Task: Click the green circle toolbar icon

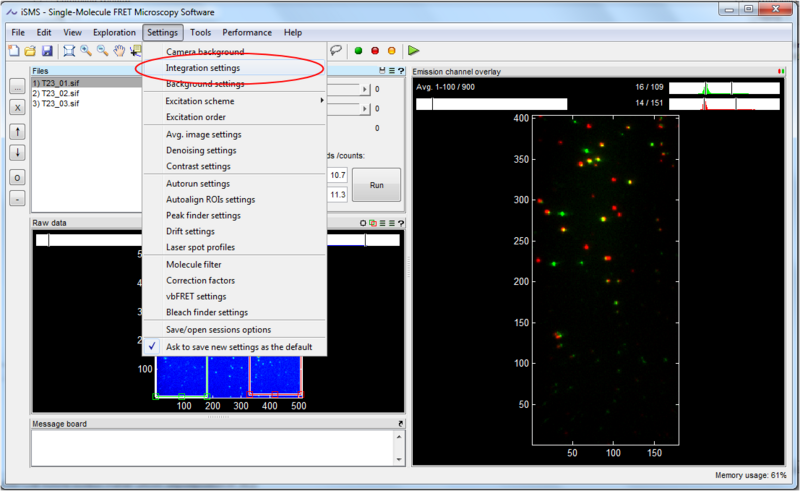Action: coord(358,50)
